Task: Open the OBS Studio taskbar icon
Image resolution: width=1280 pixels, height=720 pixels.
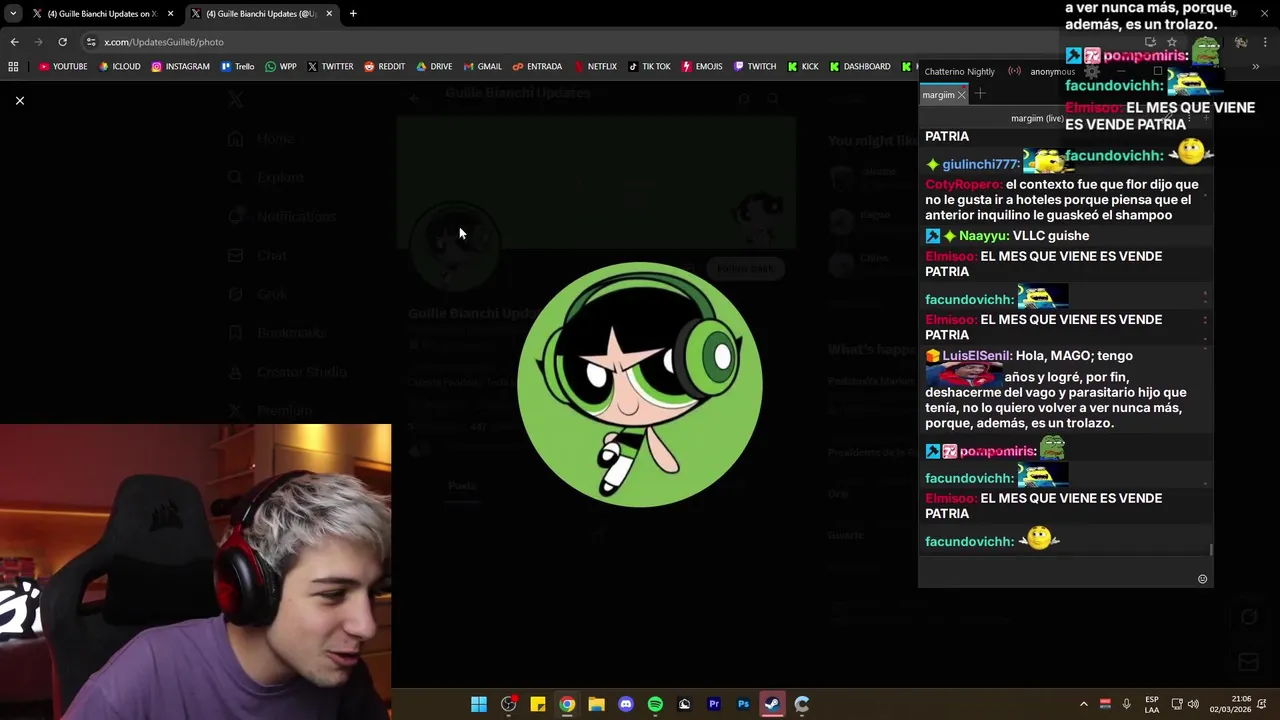Action: point(508,704)
